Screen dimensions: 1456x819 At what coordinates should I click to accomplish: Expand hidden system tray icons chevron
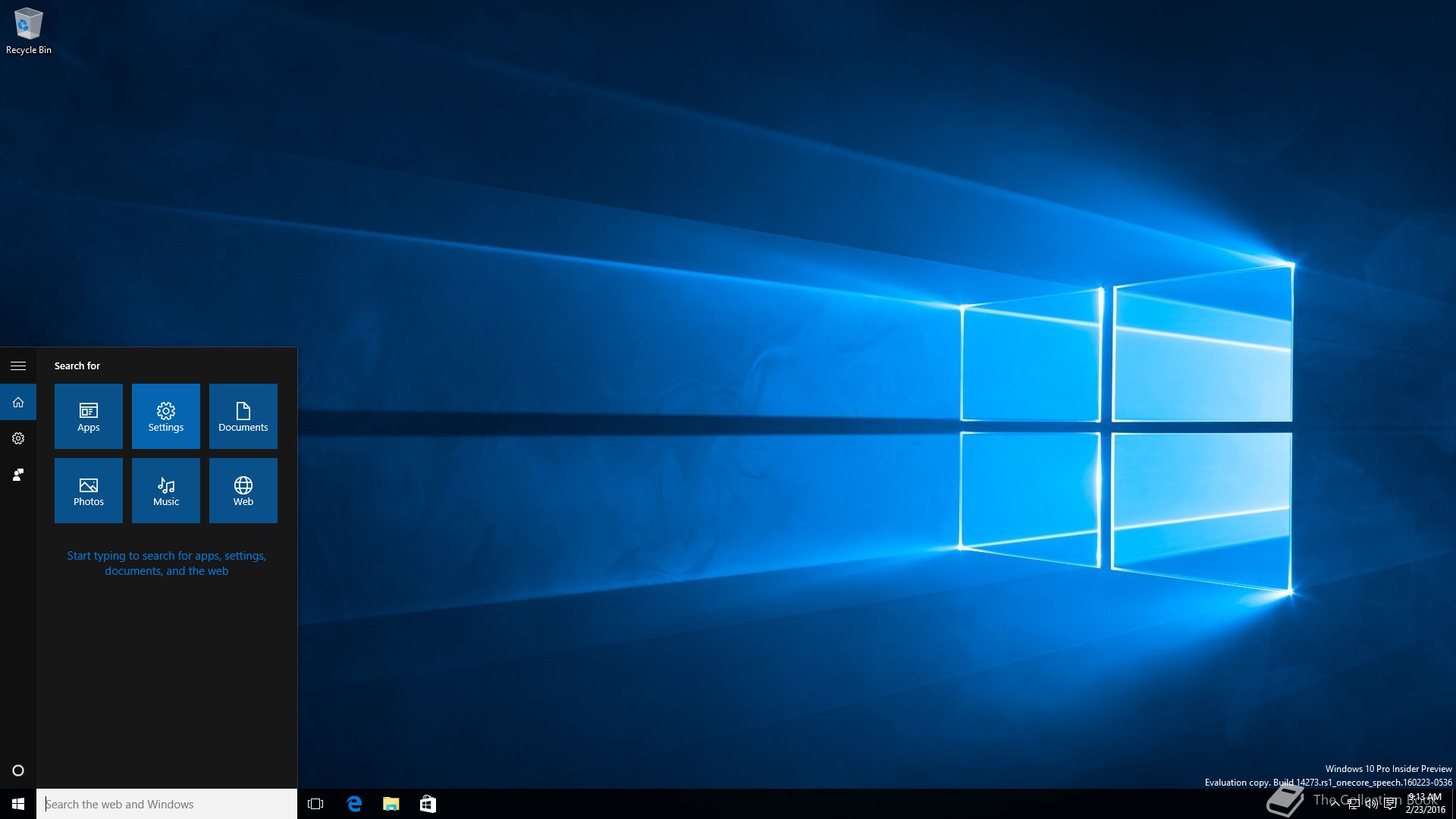1335,804
